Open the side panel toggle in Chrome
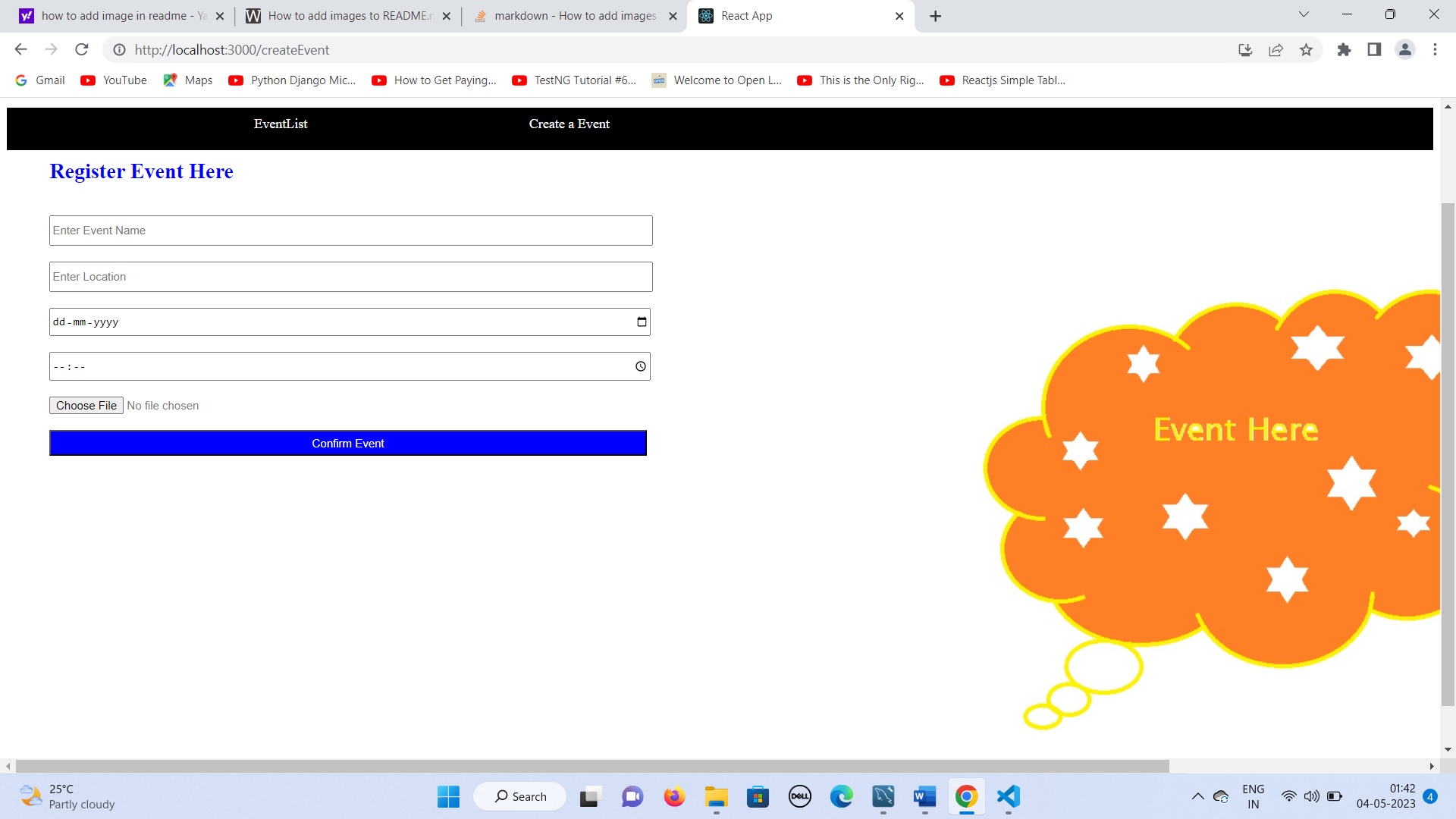The width and height of the screenshot is (1456, 819). 1374,49
